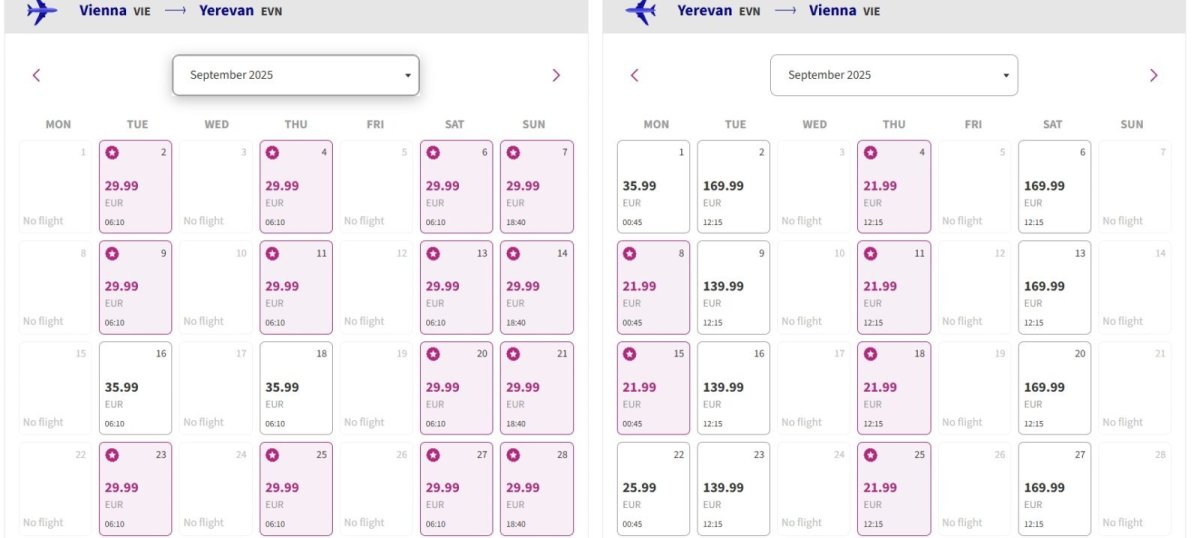This screenshot has width=1200, height=538.
Task: Open the outbound September 2025 month dropdown
Action: (295, 75)
